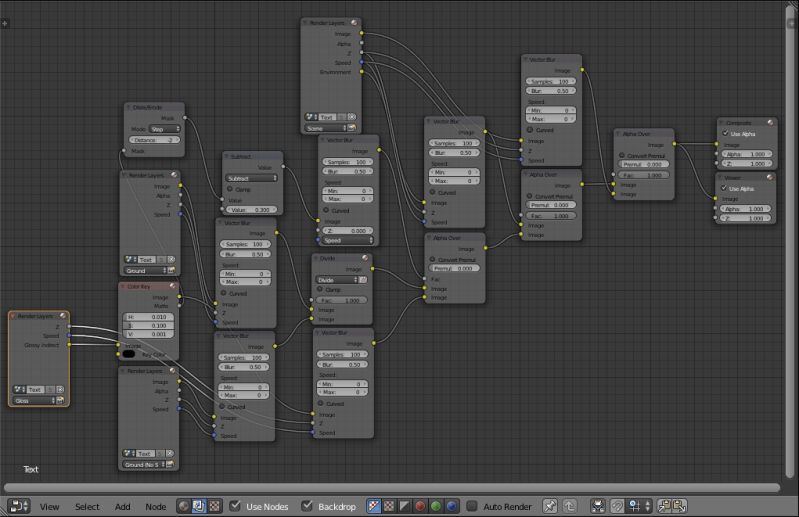The image size is (799, 517).
Task: Open the Select menu
Action: (87, 506)
